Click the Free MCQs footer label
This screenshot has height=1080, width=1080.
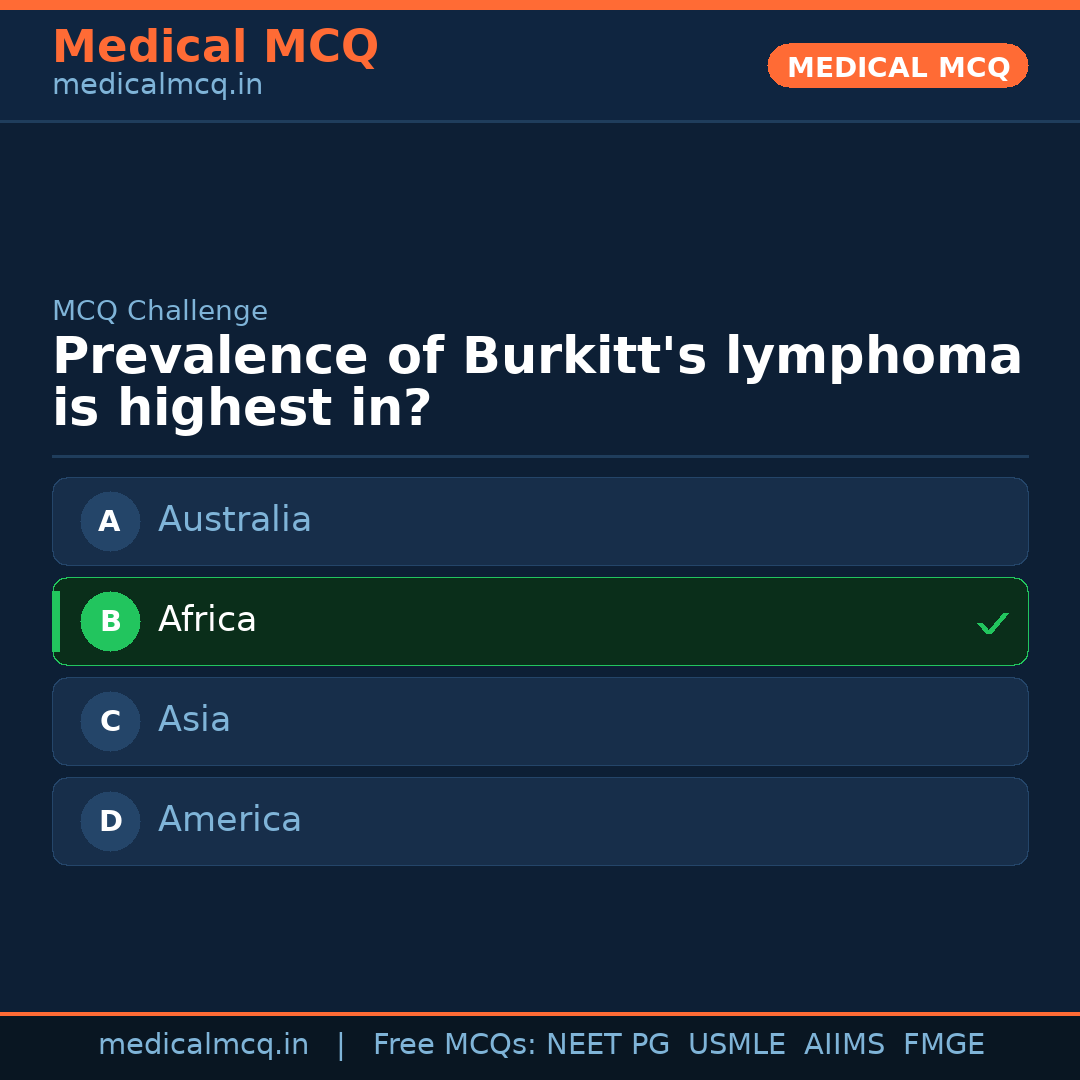454,1045
